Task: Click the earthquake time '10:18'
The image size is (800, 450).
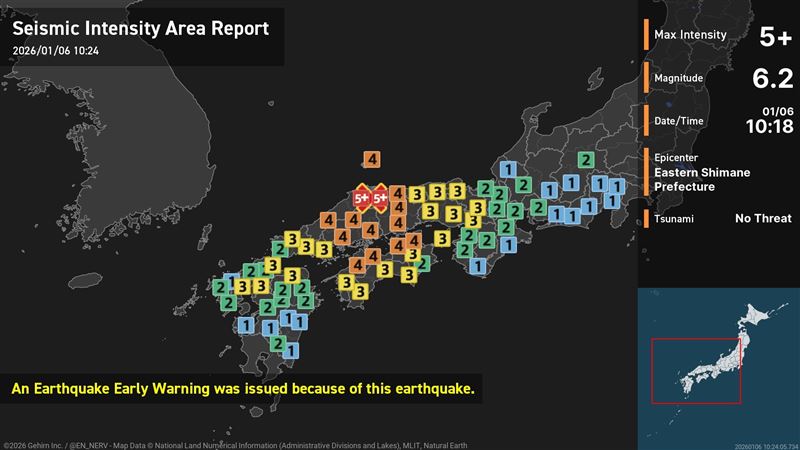Action: (x=769, y=127)
